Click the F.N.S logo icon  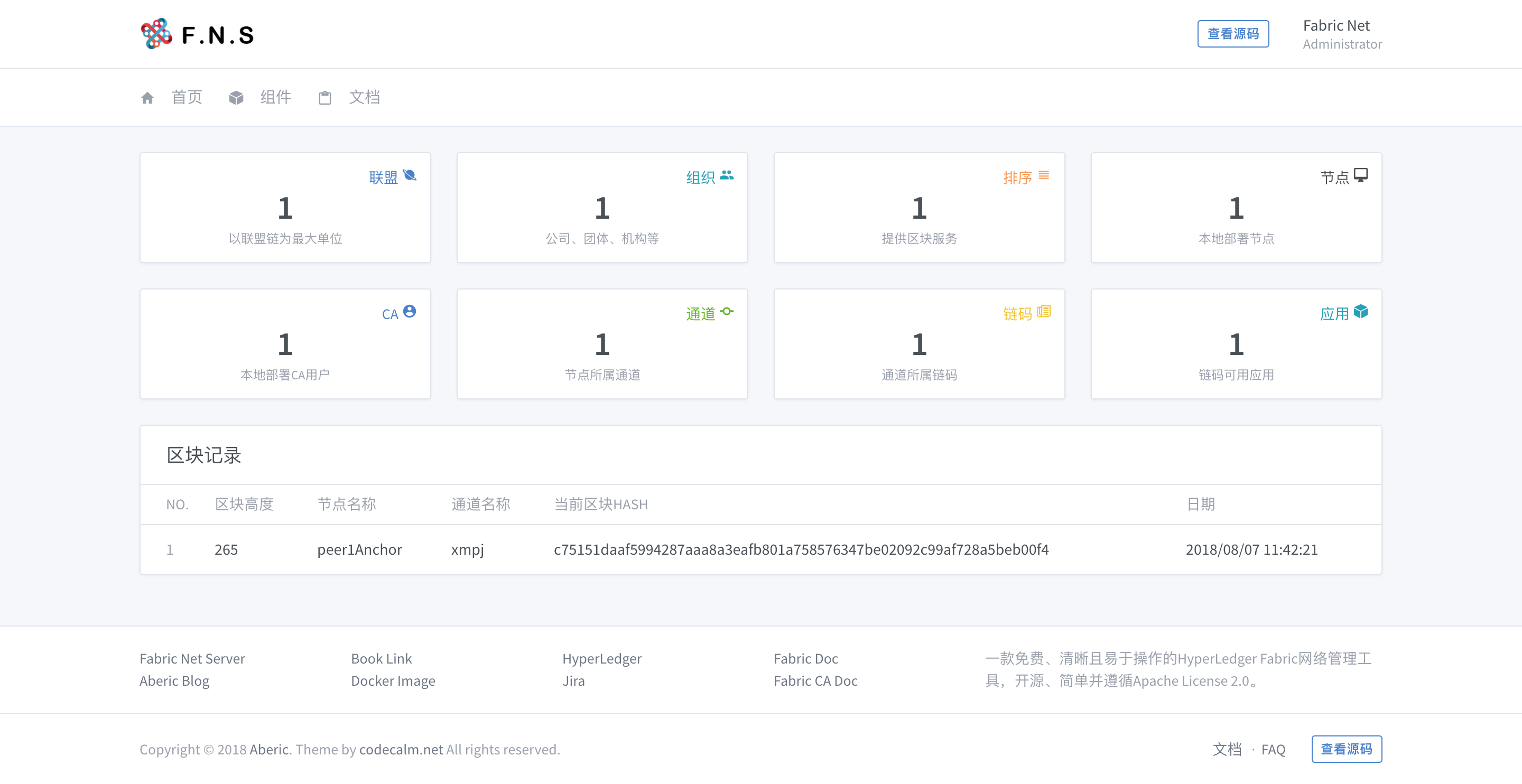[156, 34]
